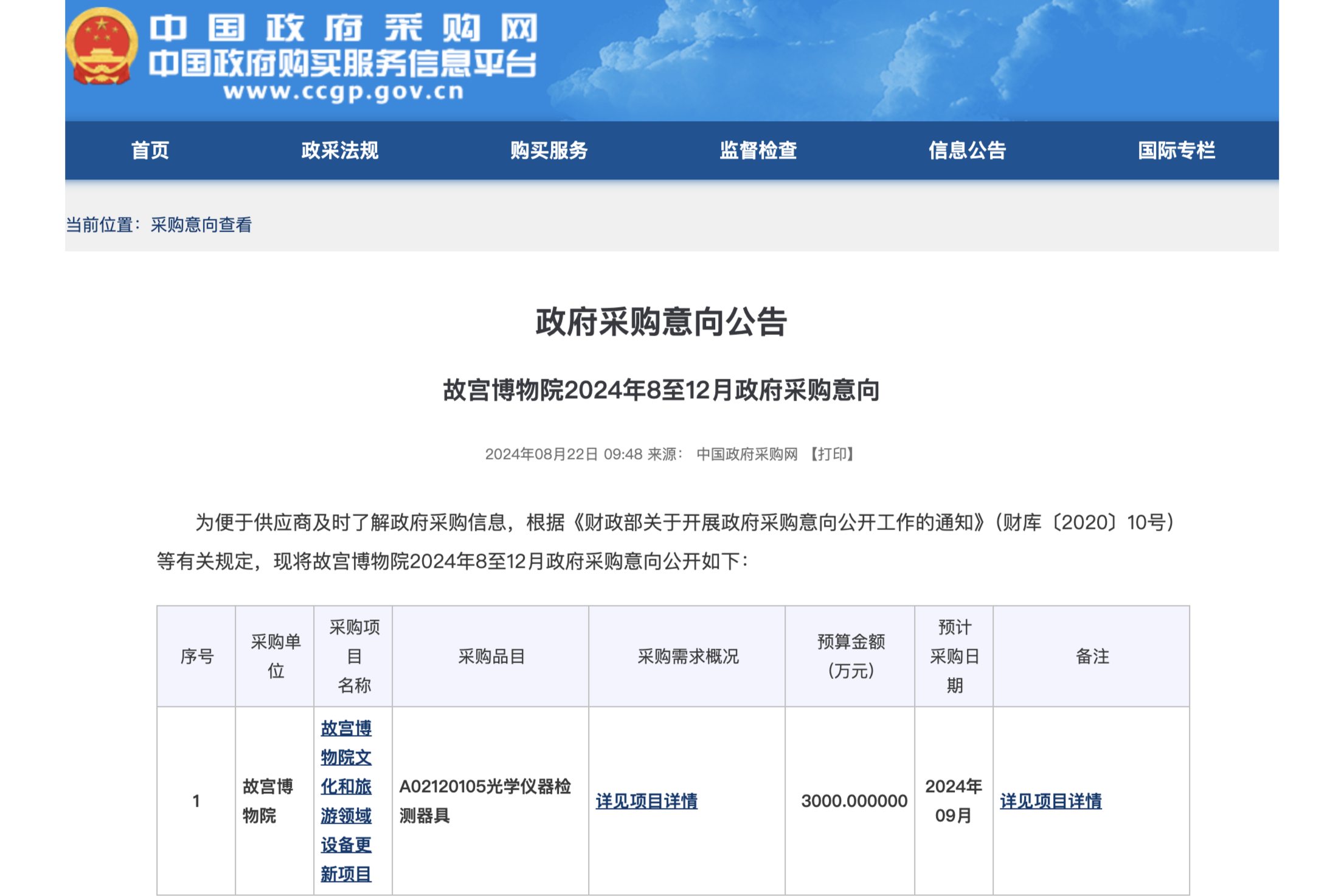
Task: Click the 采购意向查看 breadcrumb
Action: [201, 225]
